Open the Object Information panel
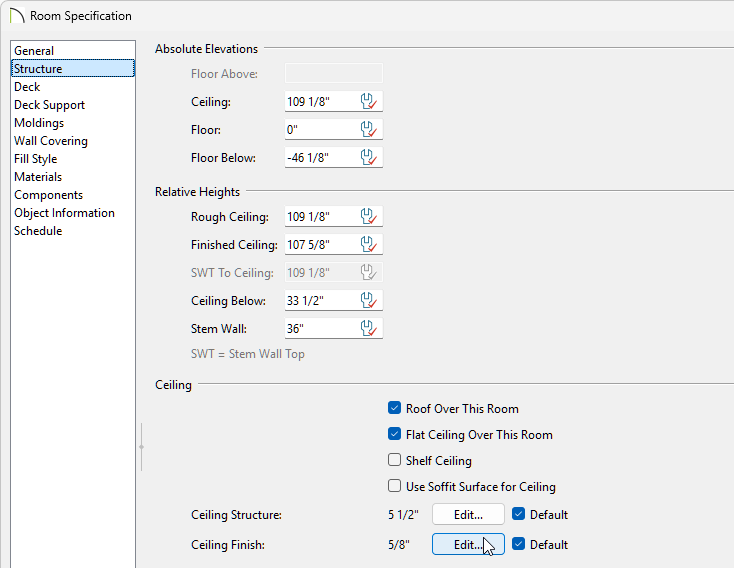 coord(73,213)
